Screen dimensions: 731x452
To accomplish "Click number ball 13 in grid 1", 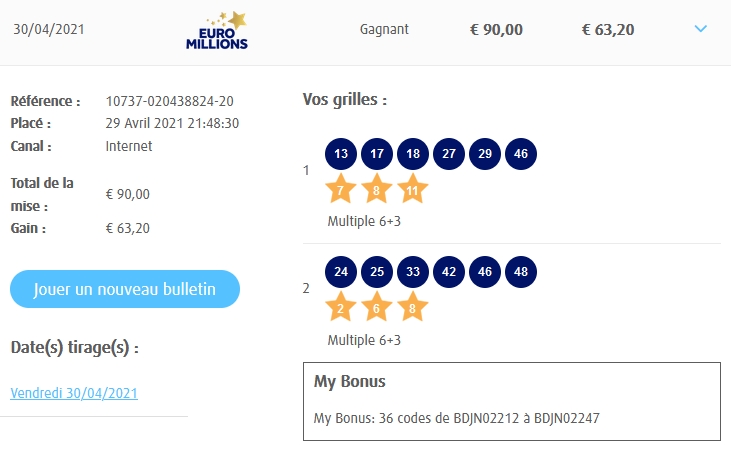I will [341, 154].
